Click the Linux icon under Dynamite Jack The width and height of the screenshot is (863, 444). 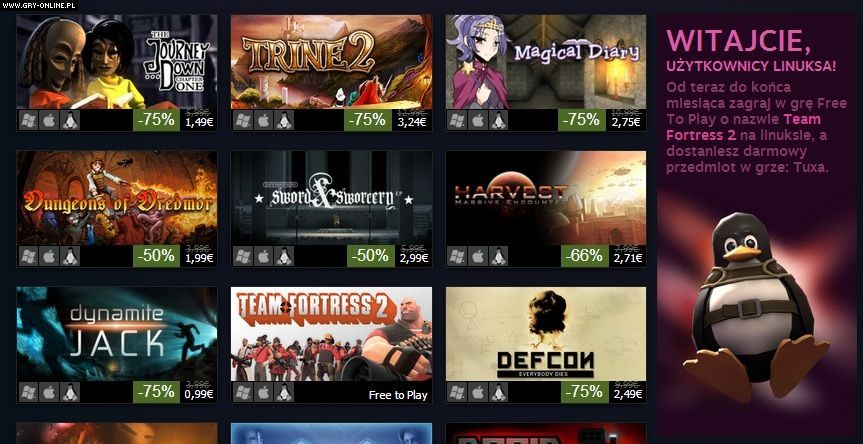70,392
